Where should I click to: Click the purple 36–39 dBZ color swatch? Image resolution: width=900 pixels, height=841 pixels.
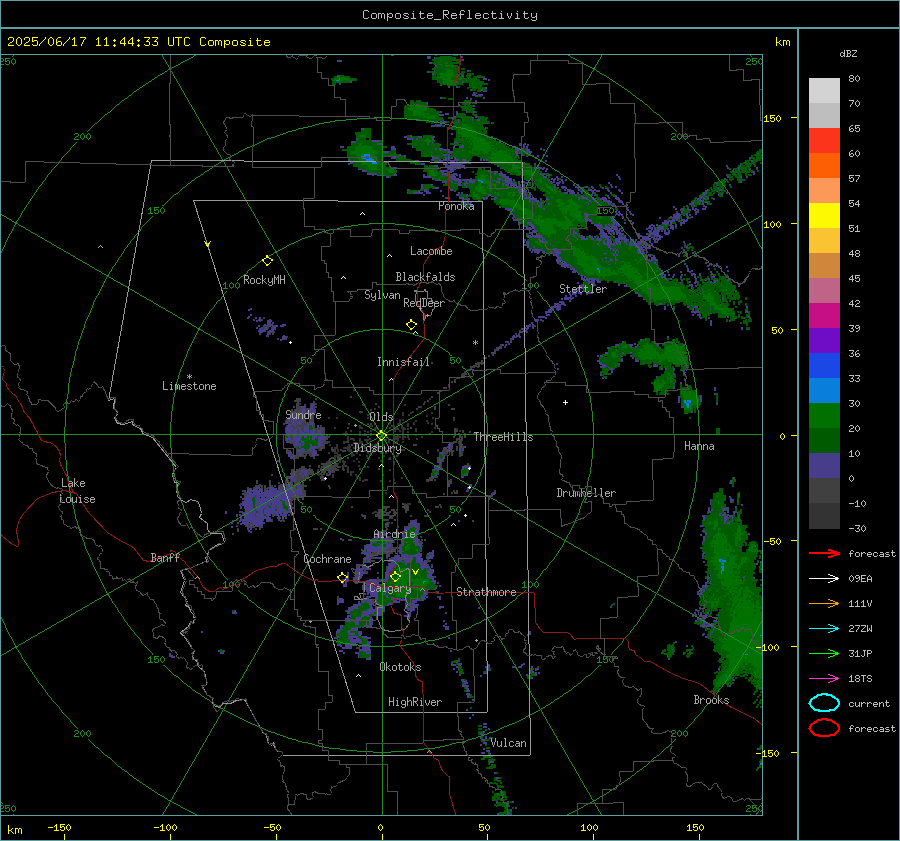point(824,341)
